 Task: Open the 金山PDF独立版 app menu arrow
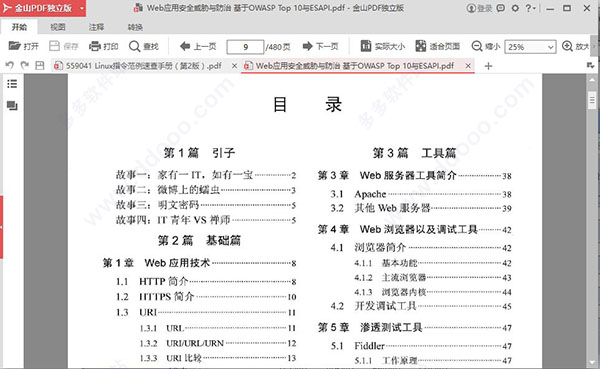click(82, 8)
